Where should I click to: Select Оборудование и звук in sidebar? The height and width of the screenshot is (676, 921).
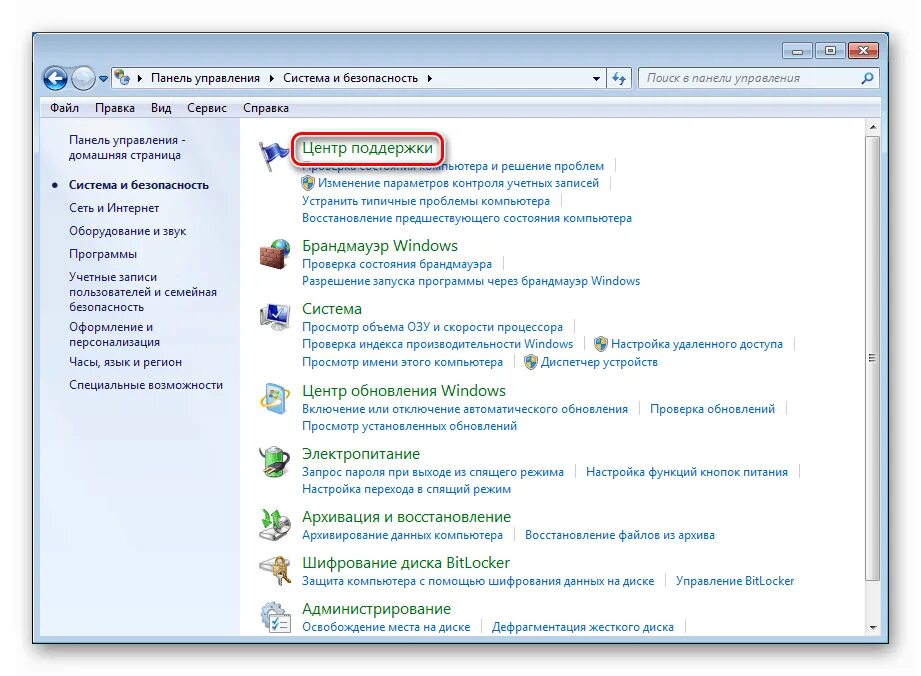pyautogui.click(x=127, y=231)
